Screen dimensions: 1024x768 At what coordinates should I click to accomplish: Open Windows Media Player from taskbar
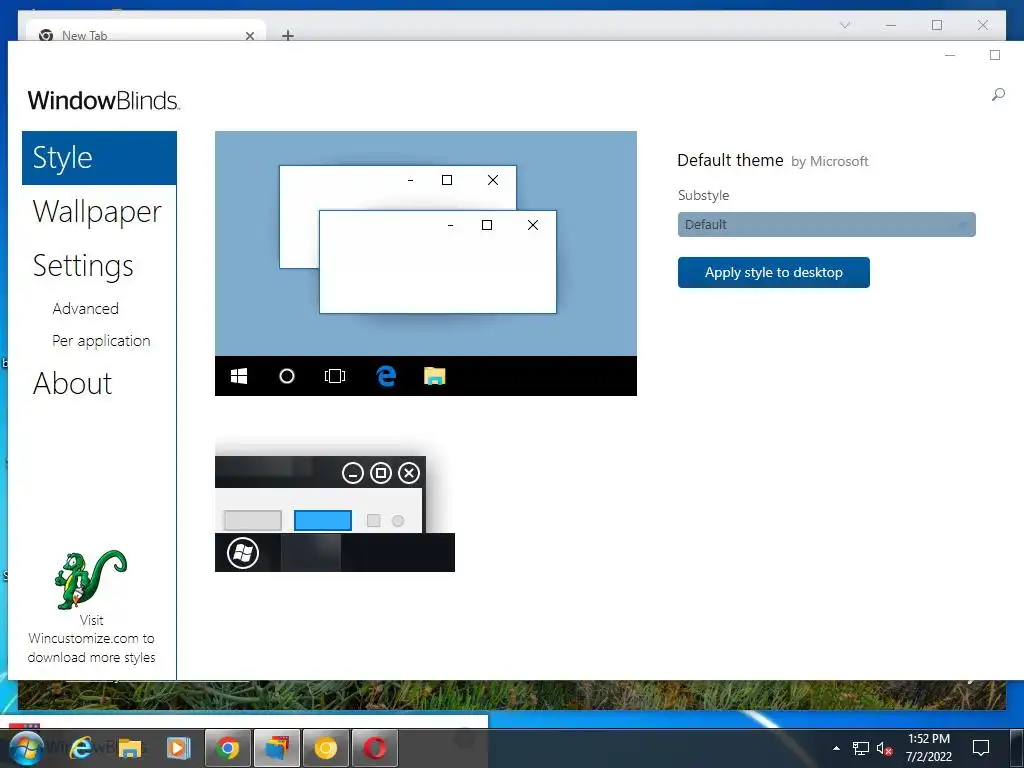178,748
